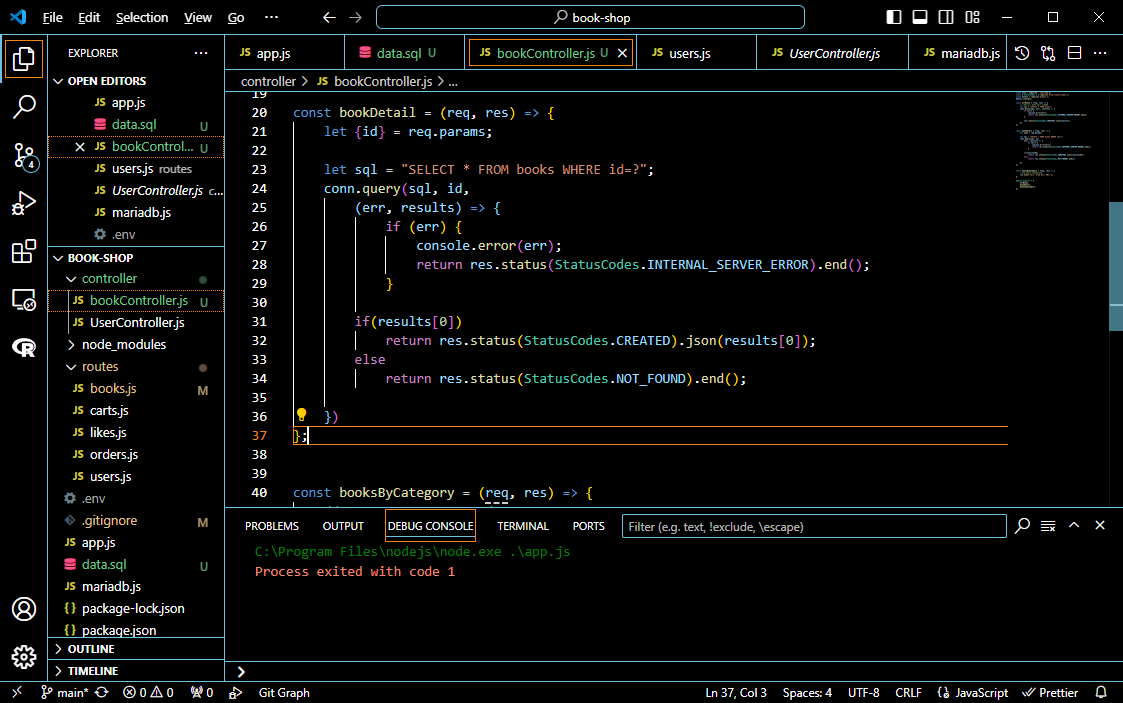Clear the debug console with list icon
The width and height of the screenshot is (1123, 703).
(1048, 526)
